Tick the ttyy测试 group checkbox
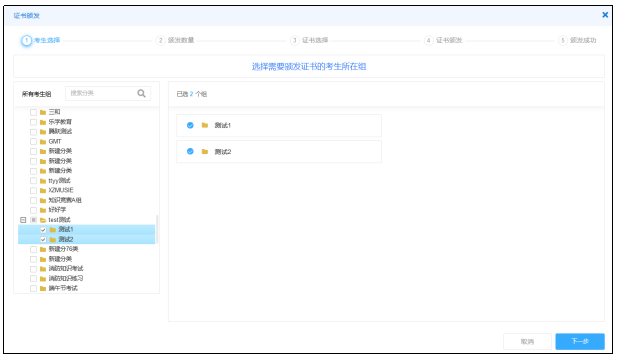This screenshot has height=360, width=617. [33, 181]
